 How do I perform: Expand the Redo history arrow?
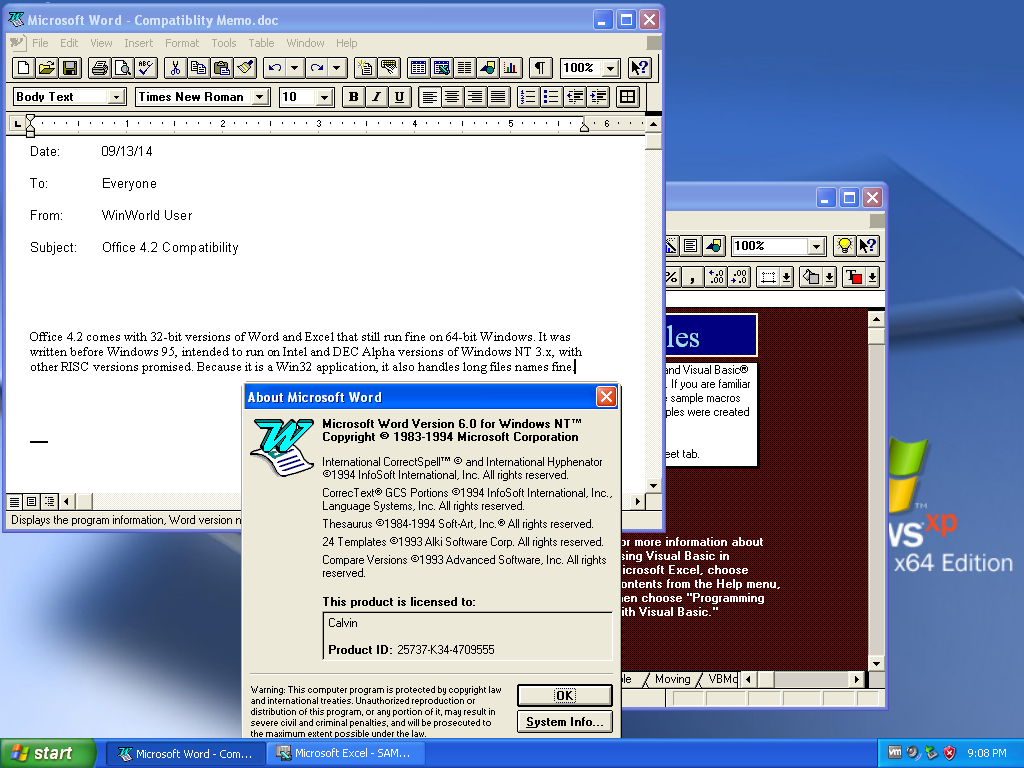(x=336, y=67)
